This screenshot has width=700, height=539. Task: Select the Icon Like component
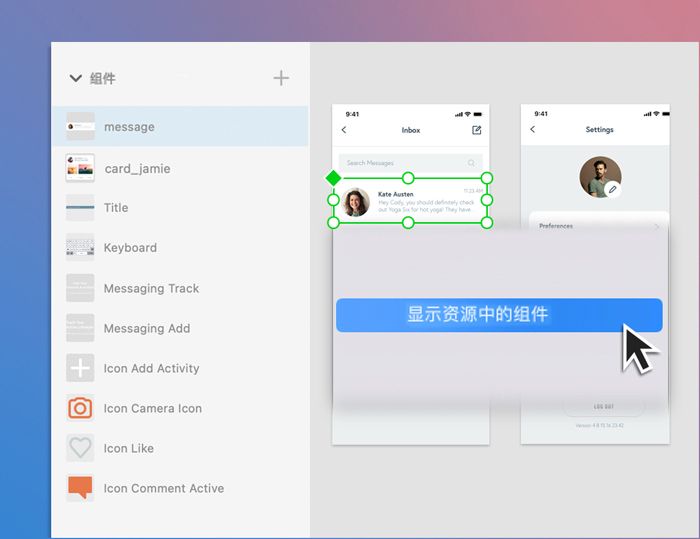[x=180, y=448]
